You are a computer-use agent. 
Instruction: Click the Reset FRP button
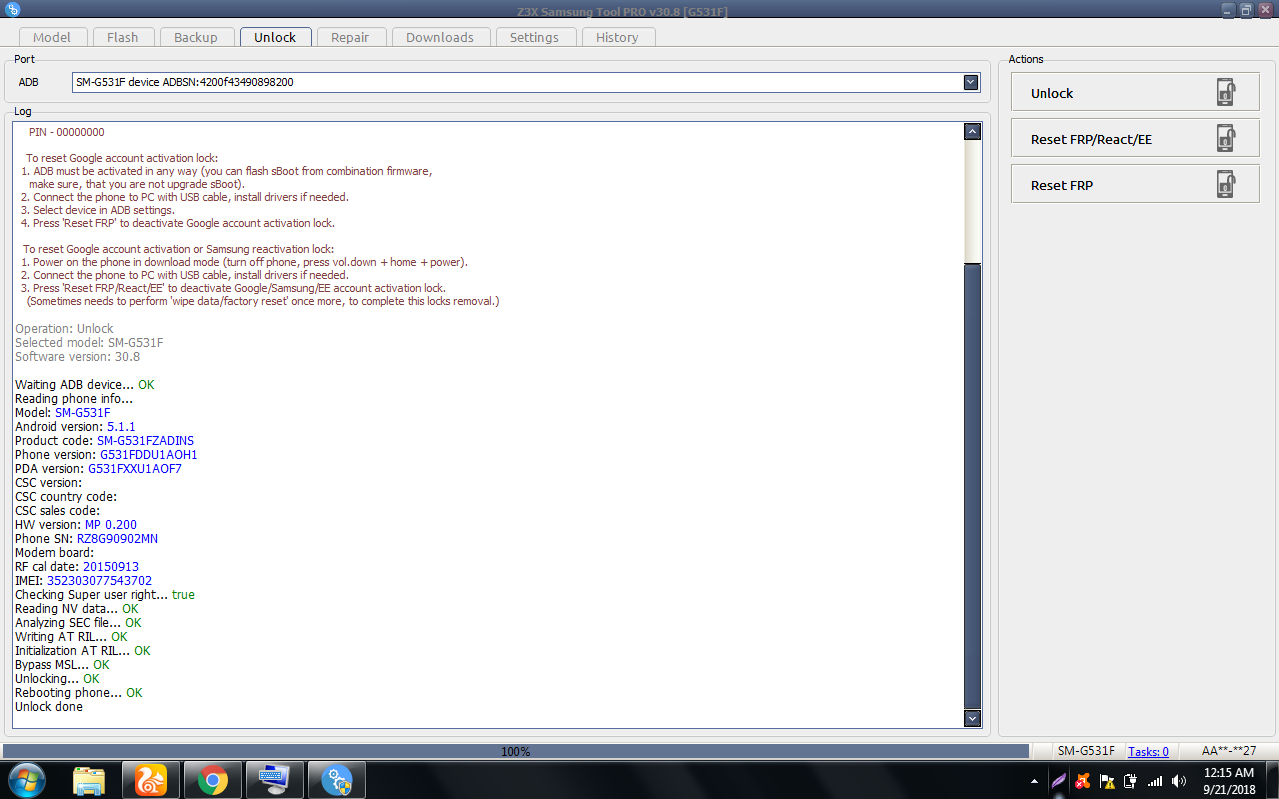[x=1135, y=184]
